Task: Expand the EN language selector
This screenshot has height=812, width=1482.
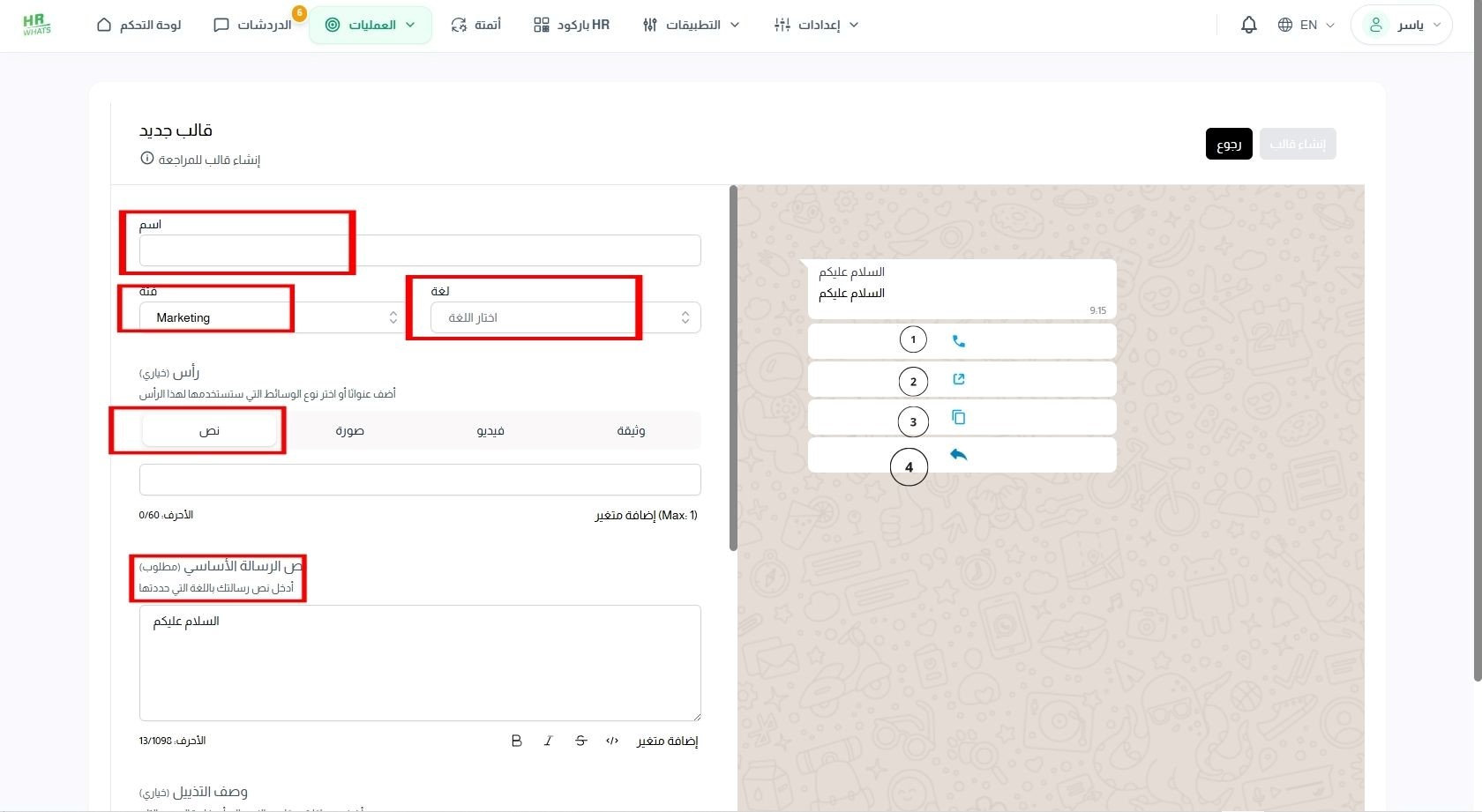Action: pos(1306,25)
